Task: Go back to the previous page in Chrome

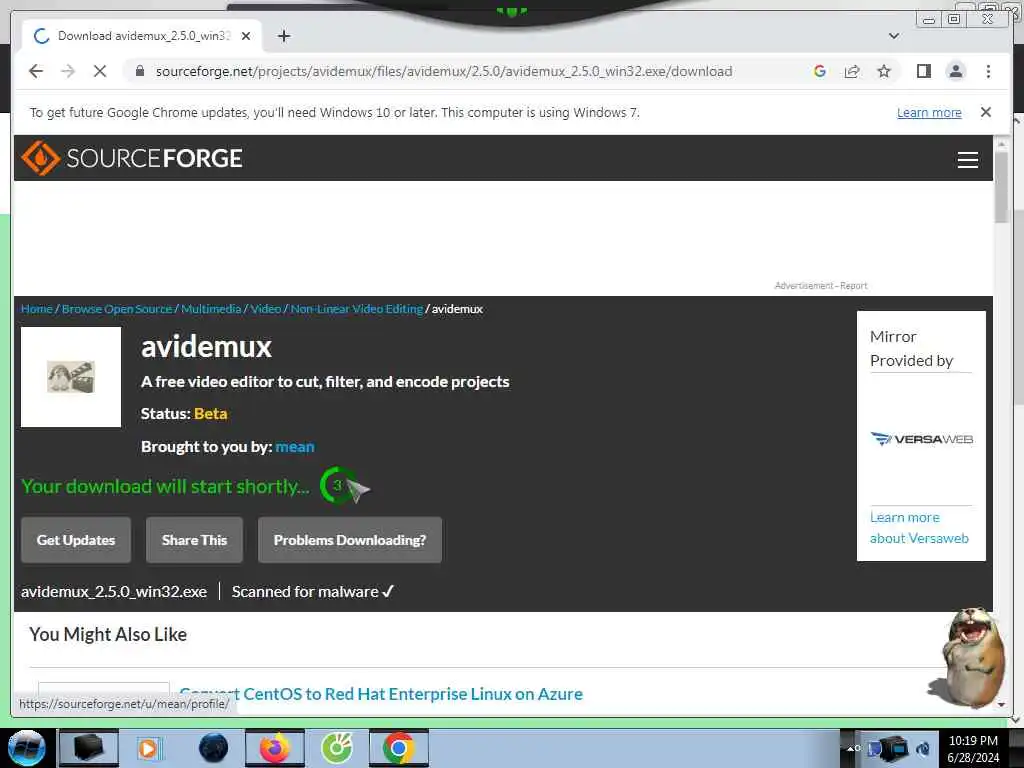Action: point(36,71)
